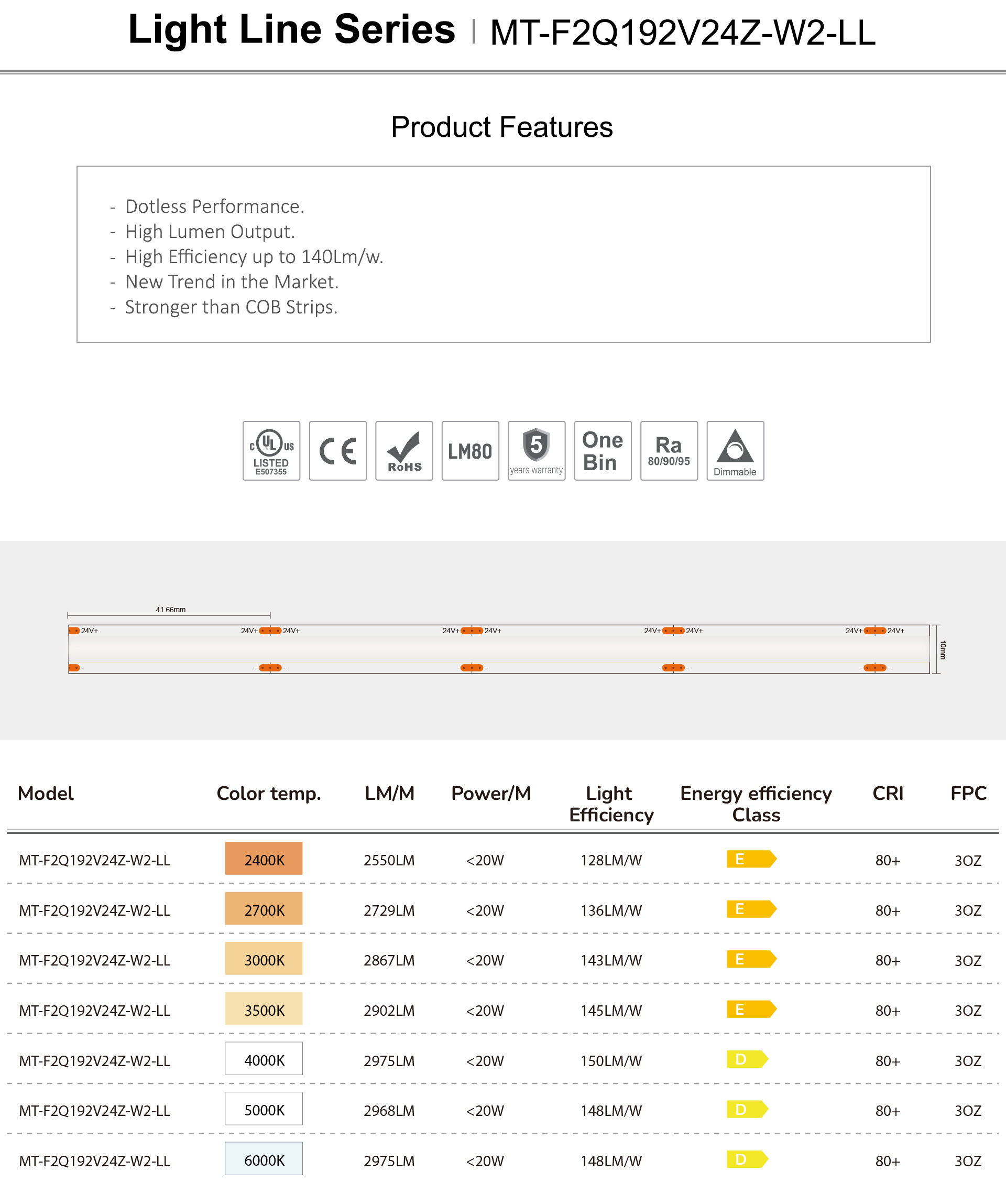Select the 2700K color temperature swatch
Image resolution: width=1006 pixels, height=1204 pixels.
pos(264,909)
